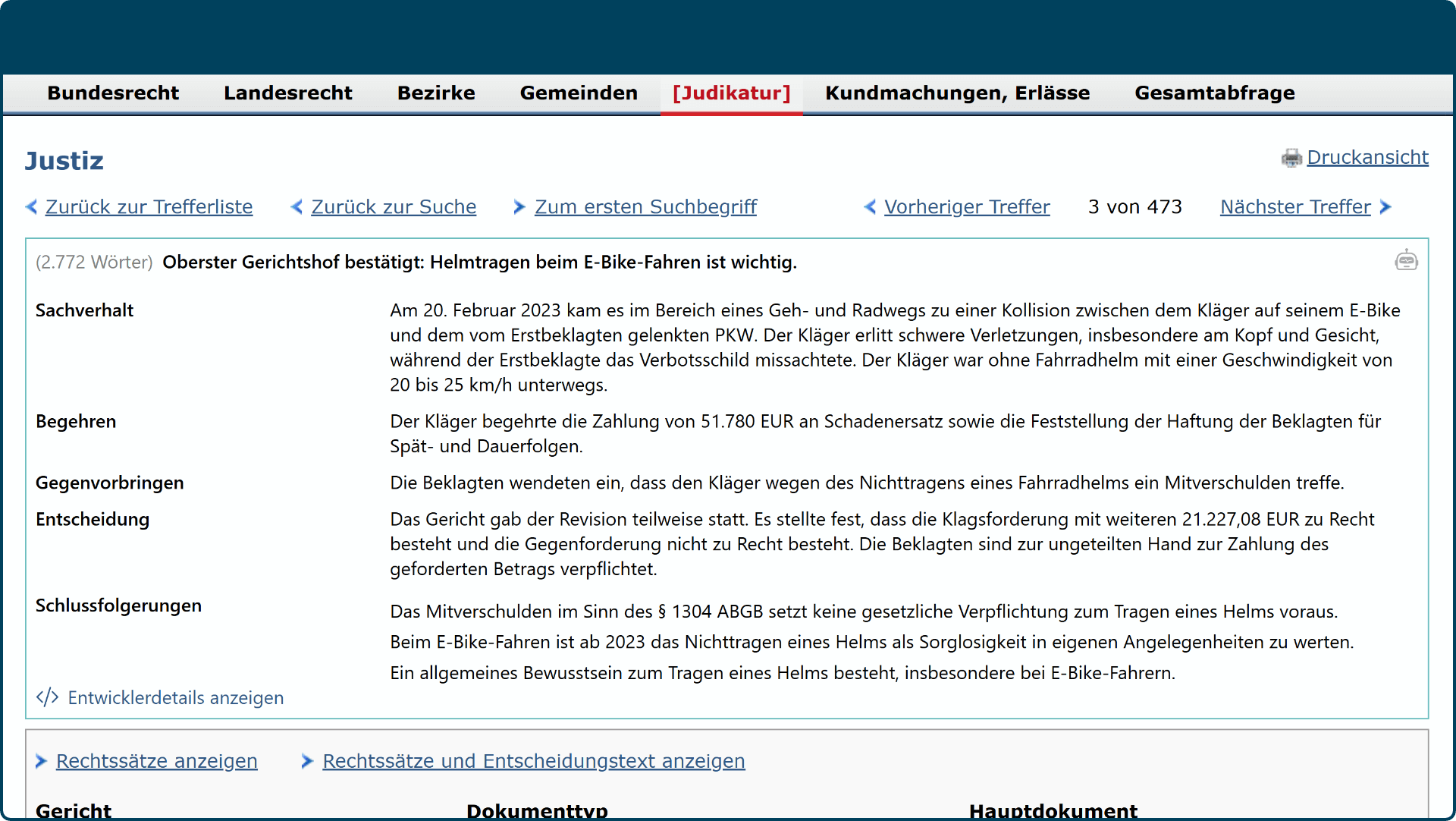Expand Entwicklerdetails anzeigen

[x=175, y=697]
